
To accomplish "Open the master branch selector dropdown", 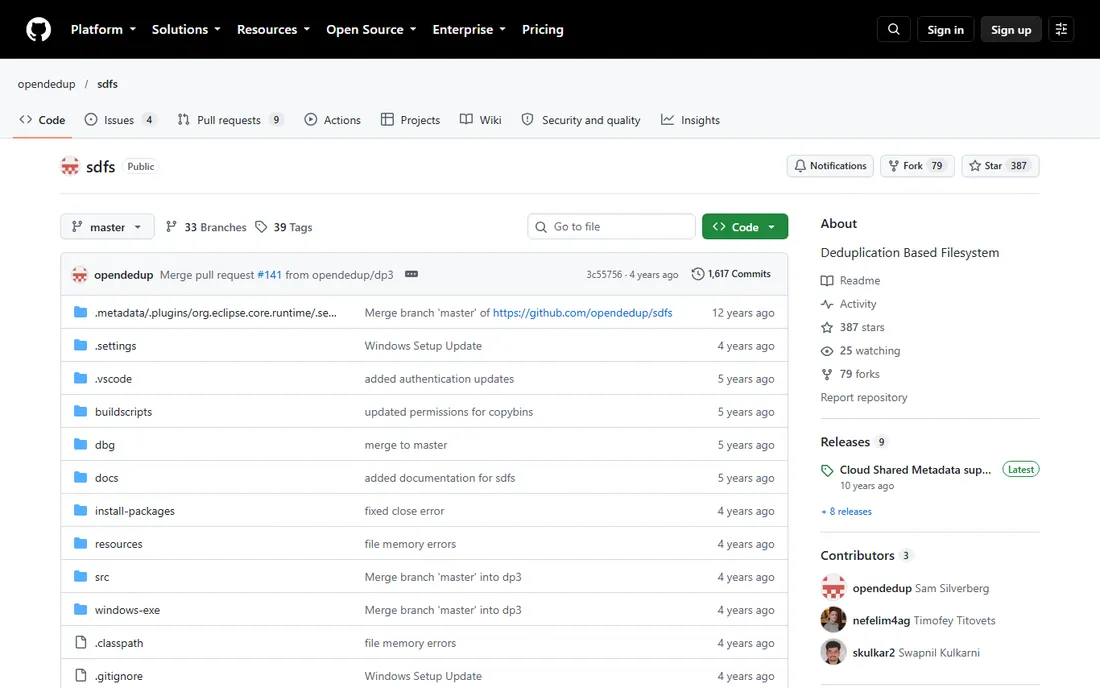I will [107, 227].
